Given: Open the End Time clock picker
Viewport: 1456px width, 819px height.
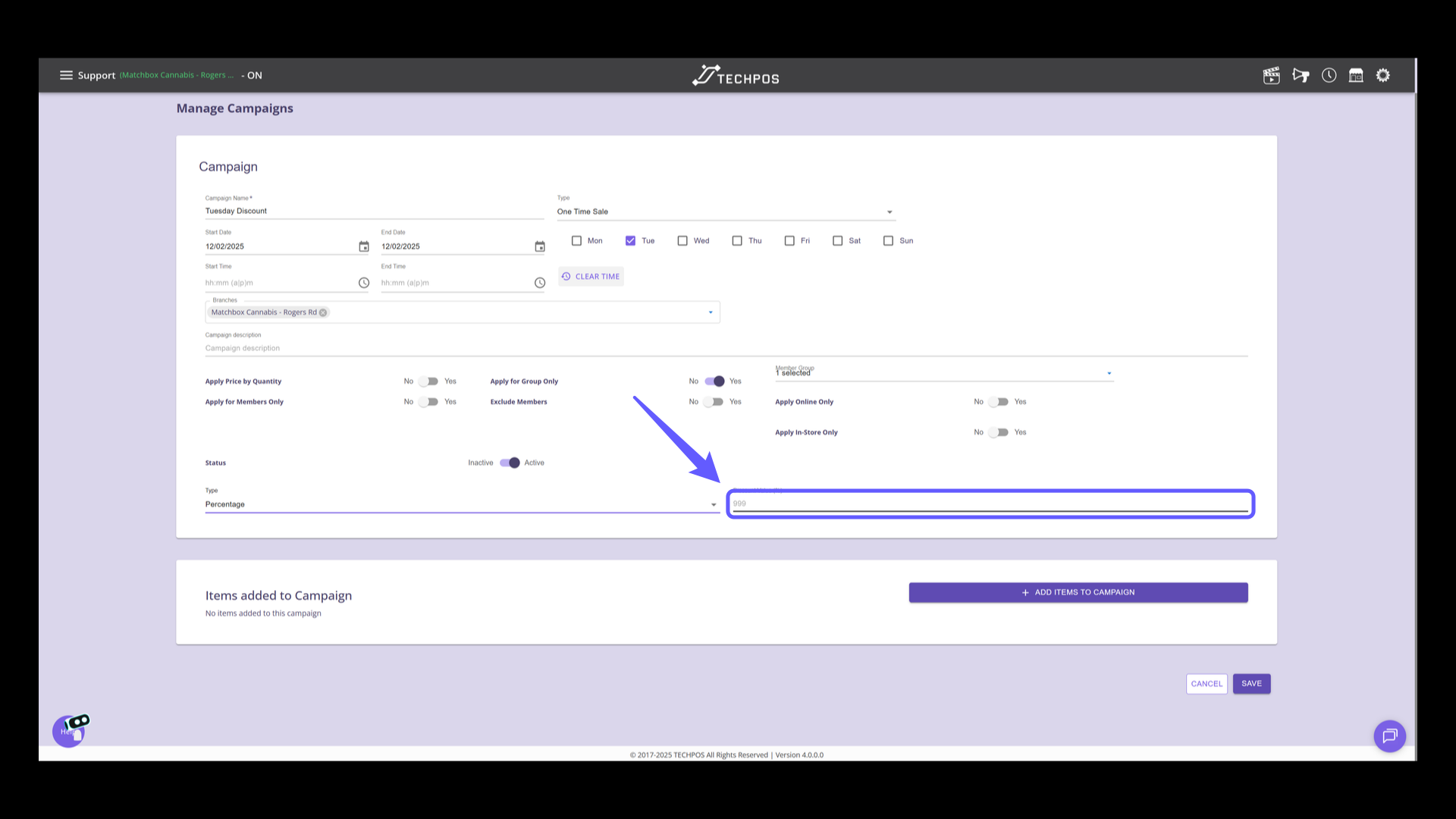Looking at the screenshot, I should (x=540, y=283).
